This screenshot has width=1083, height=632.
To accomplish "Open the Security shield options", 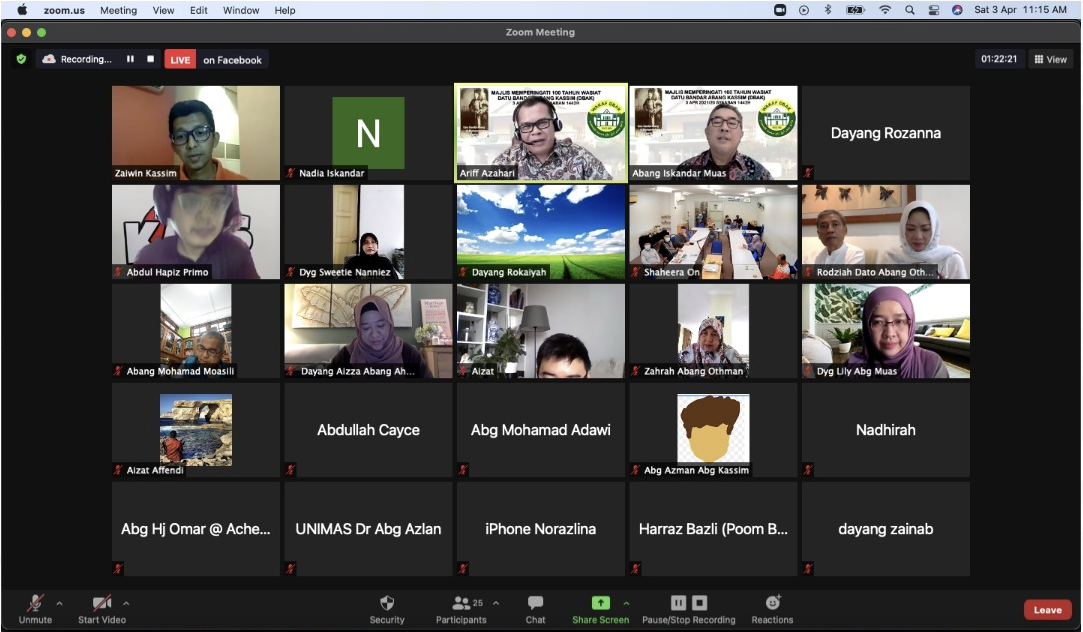I will (x=387, y=609).
